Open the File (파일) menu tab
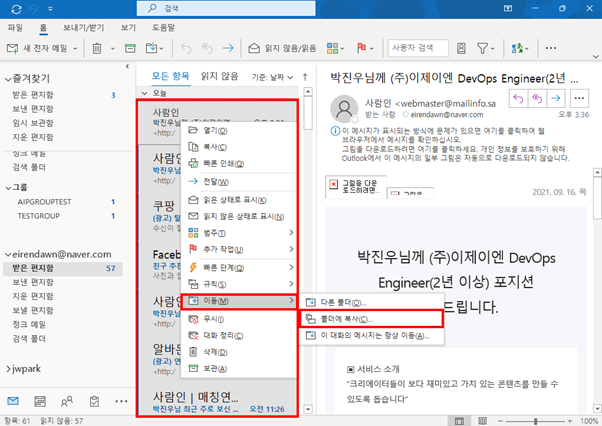Screen dimensions: 602x426 pyautogui.click(x=15, y=28)
